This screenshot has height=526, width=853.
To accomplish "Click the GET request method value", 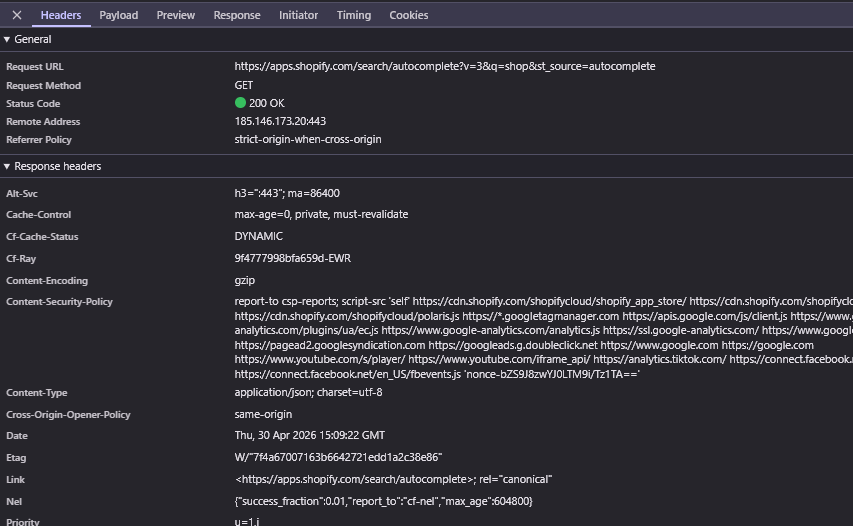I will 244,85.
